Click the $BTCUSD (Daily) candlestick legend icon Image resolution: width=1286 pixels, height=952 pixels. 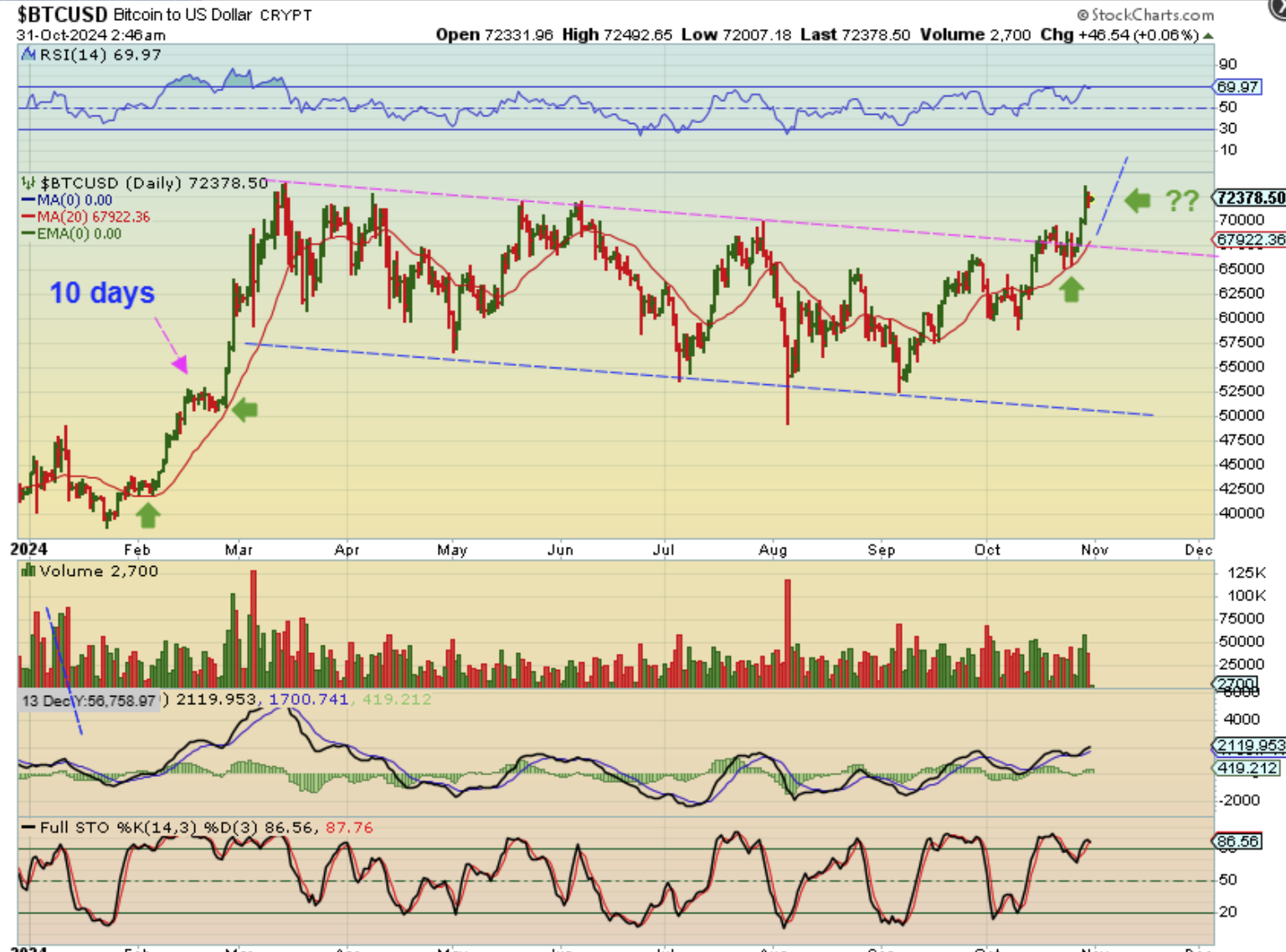tap(28, 183)
